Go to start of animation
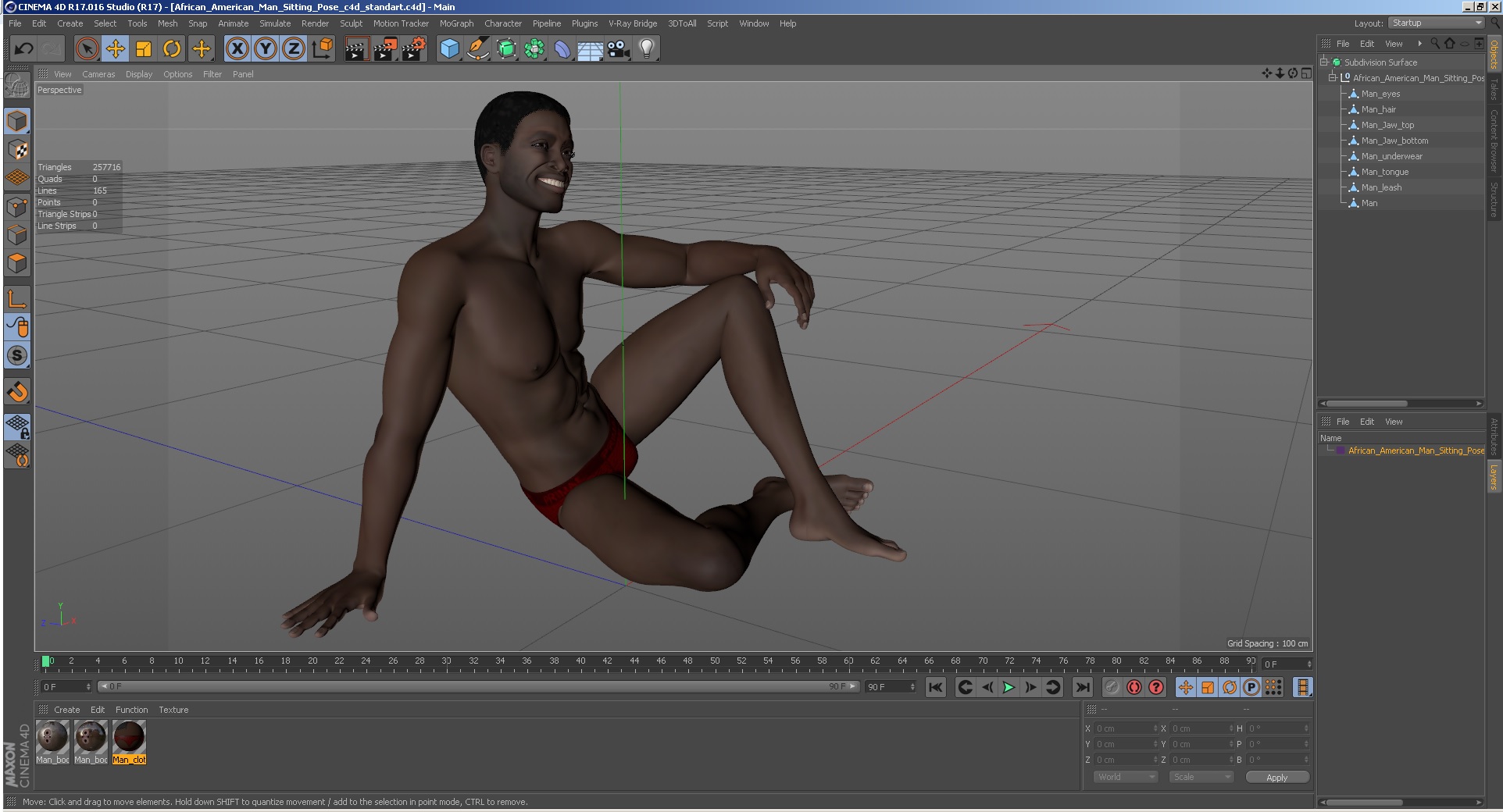This screenshot has height=812, width=1503. click(935, 687)
